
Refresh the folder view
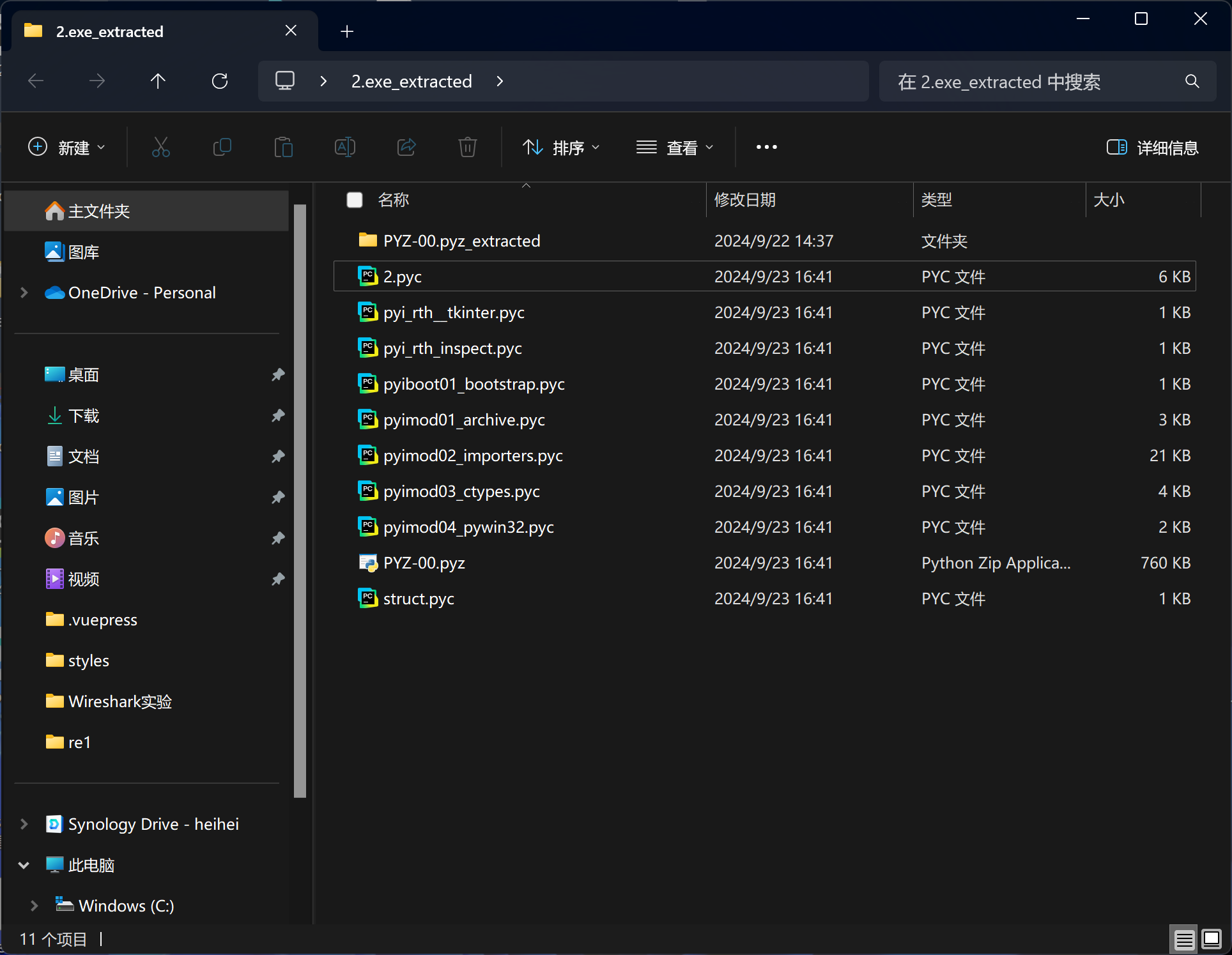(x=220, y=81)
